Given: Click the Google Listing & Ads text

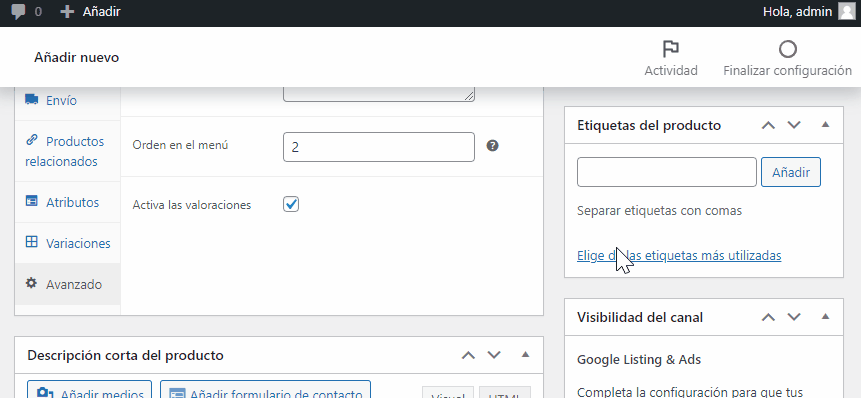Looking at the screenshot, I should (x=639, y=360).
